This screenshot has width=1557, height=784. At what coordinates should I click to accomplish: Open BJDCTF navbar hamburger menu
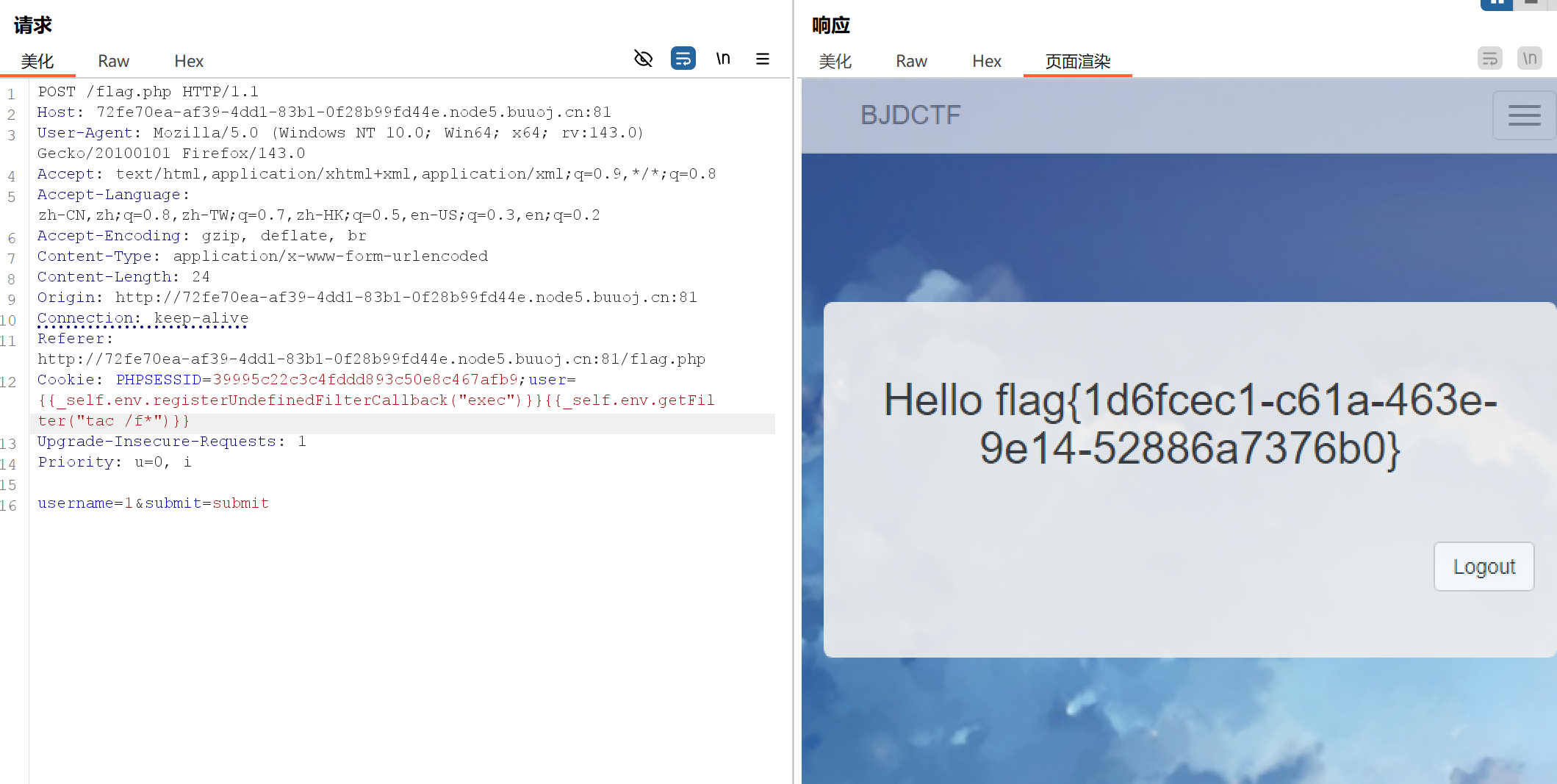pos(1524,115)
